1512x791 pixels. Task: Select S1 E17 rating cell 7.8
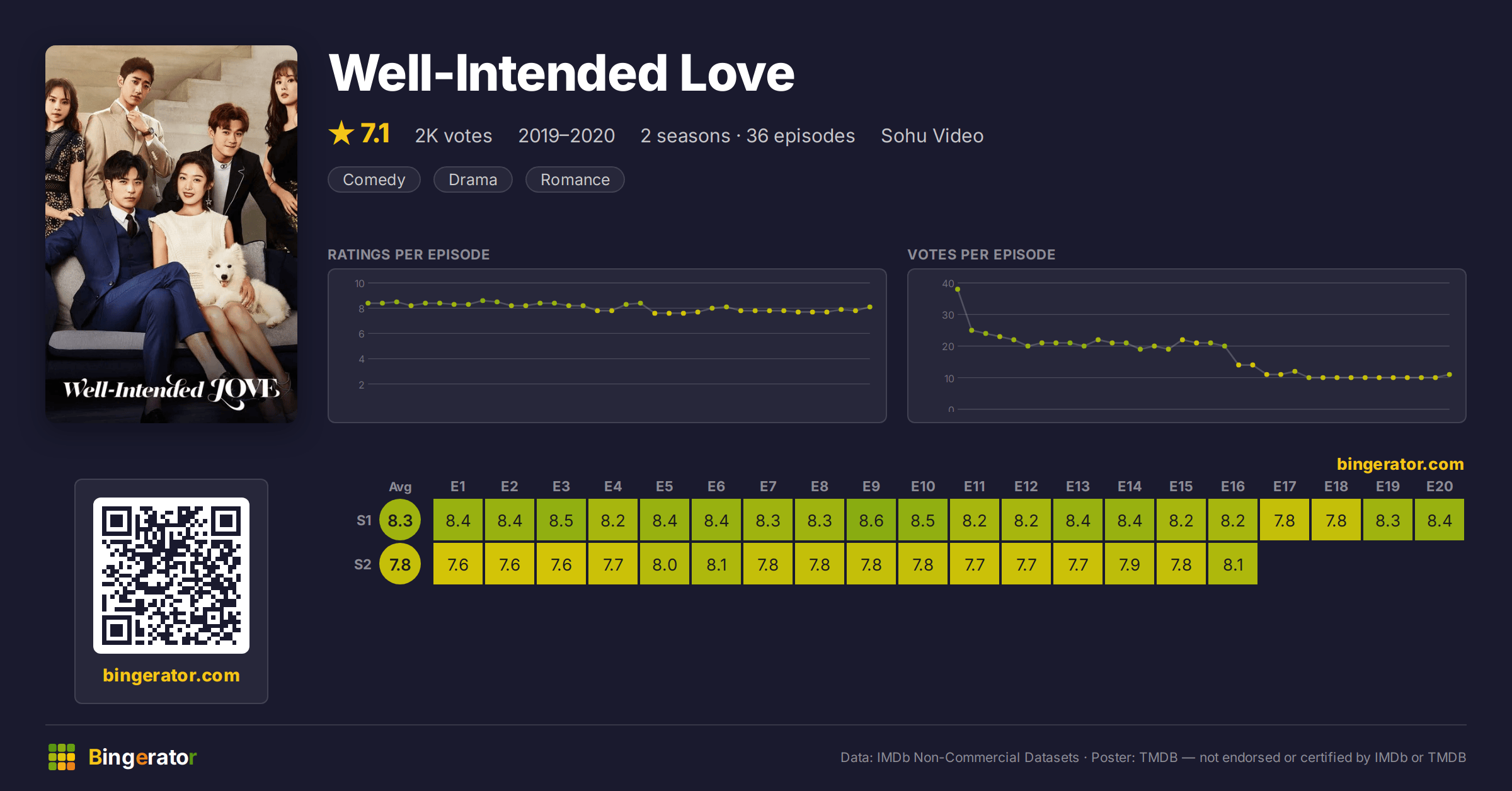(1285, 520)
